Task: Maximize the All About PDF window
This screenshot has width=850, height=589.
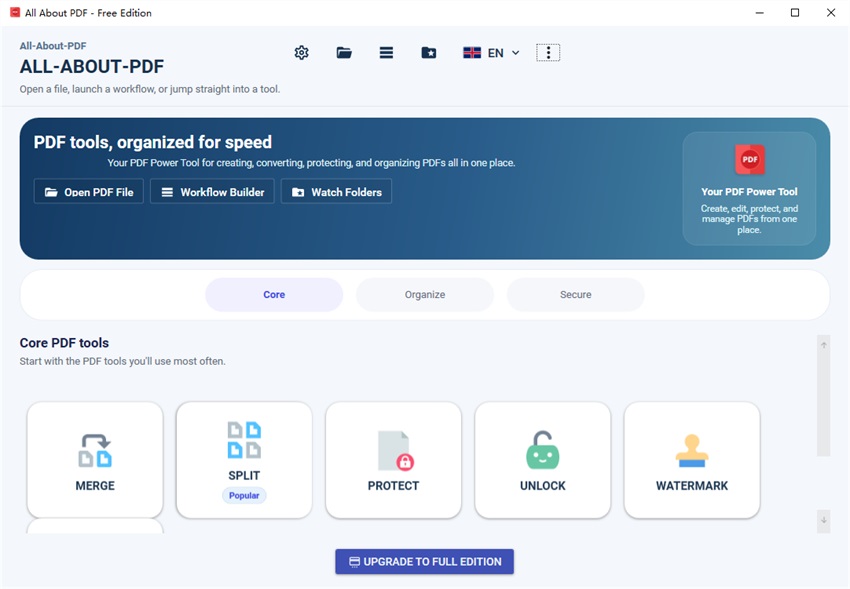Action: (795, 12)
